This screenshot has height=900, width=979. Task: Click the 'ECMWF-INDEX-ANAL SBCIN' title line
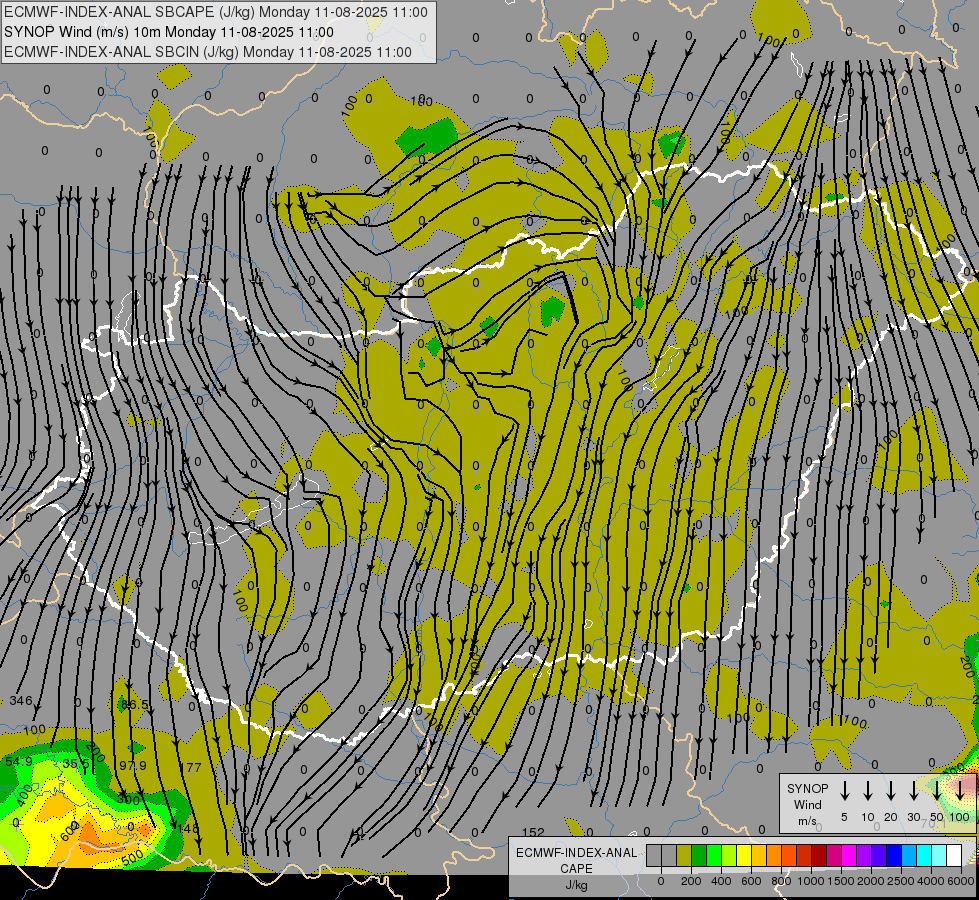point(208,52)
